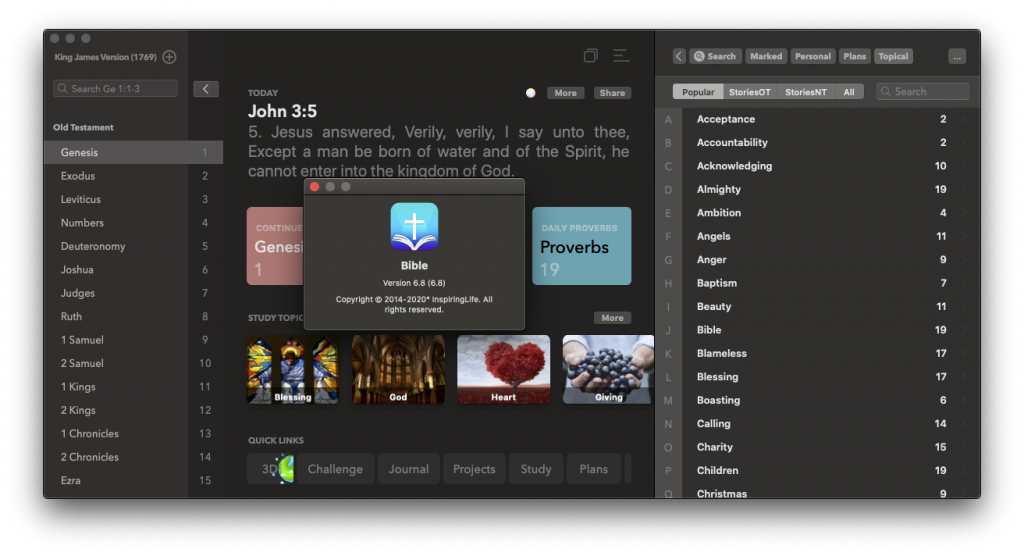Expand the Acceptance topic chevron
This screenshot has height=556, width=1024.
click(963, 119)
